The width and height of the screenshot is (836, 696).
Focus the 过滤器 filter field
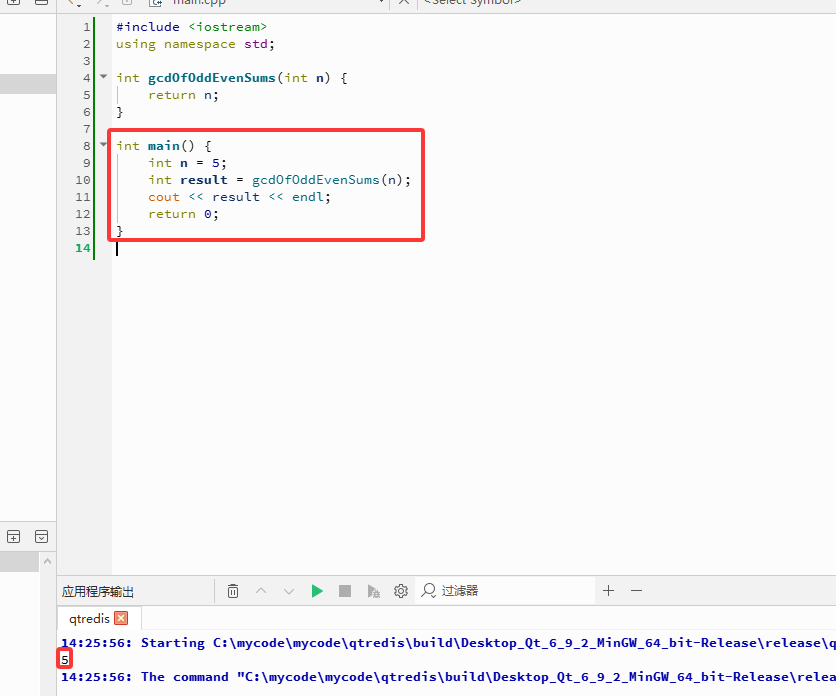(x=507, y=591)
